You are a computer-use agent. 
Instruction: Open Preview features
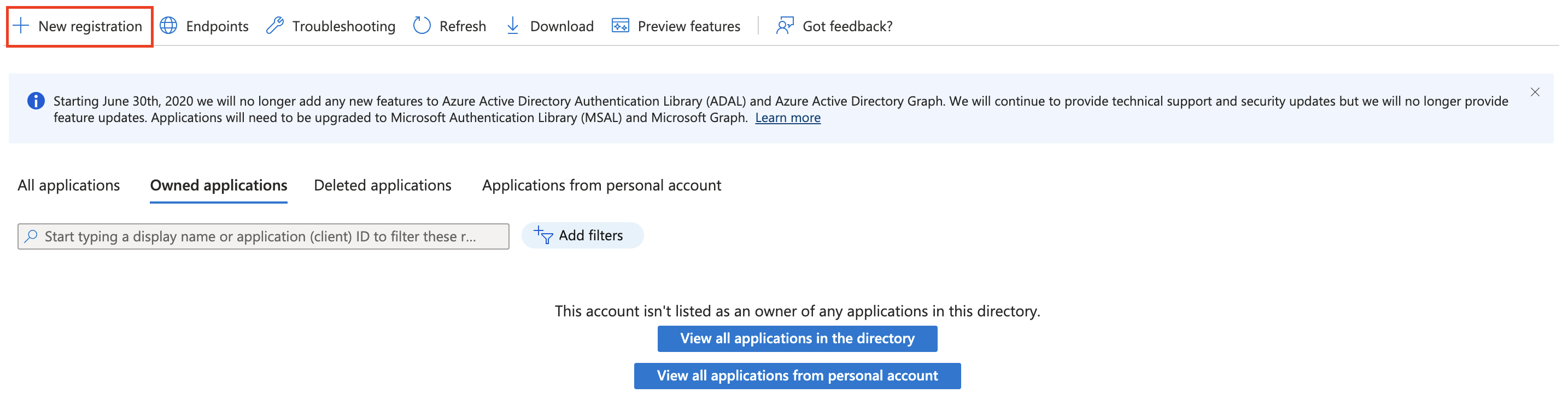(676, 26)
